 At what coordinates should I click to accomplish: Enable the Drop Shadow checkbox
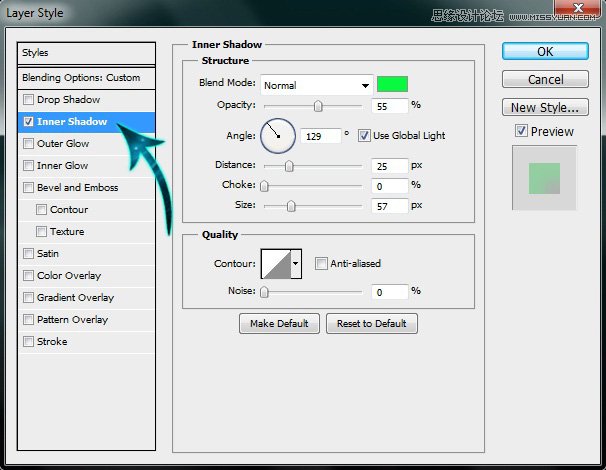coord(28,99)
